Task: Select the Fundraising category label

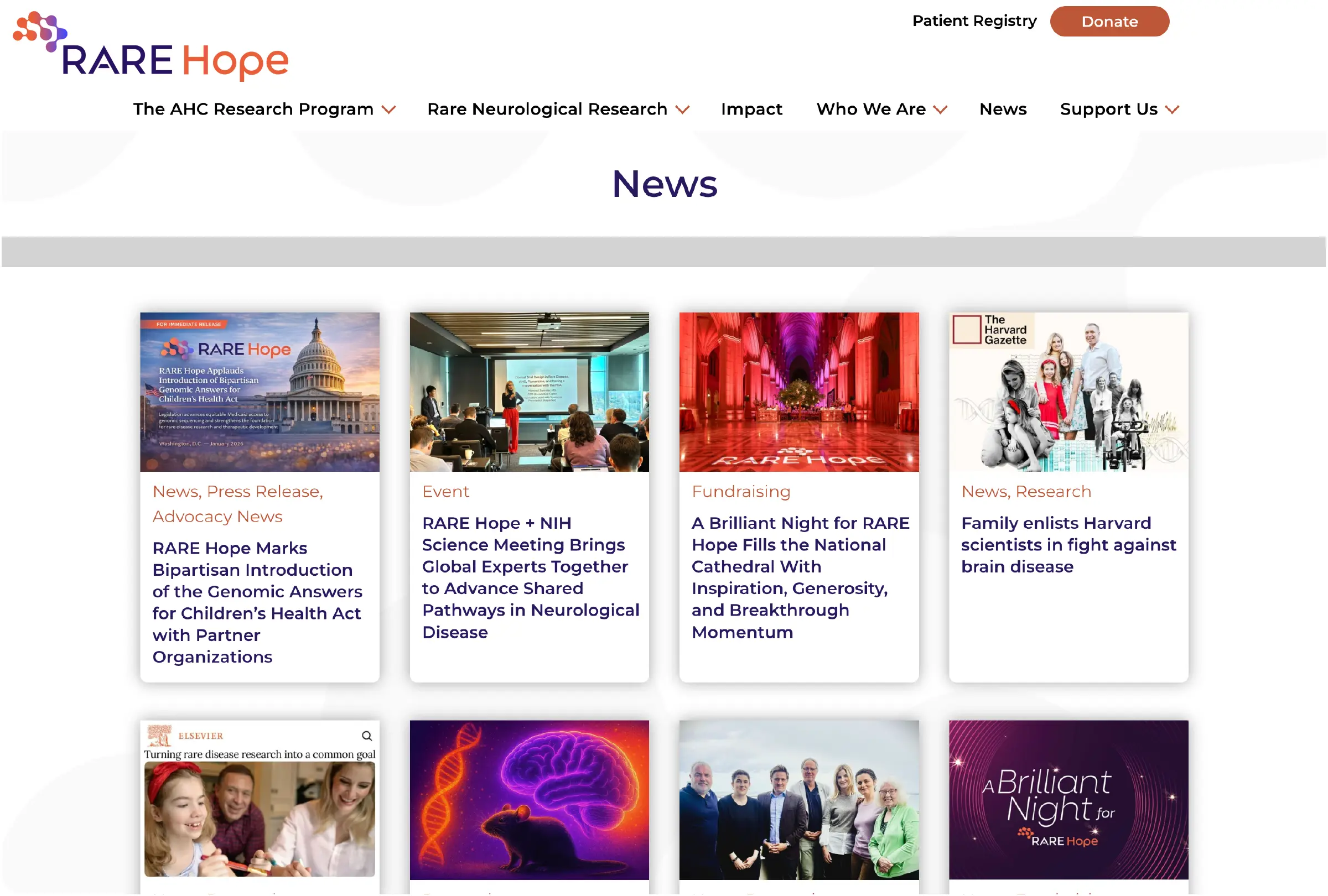Action: (741, 492)
